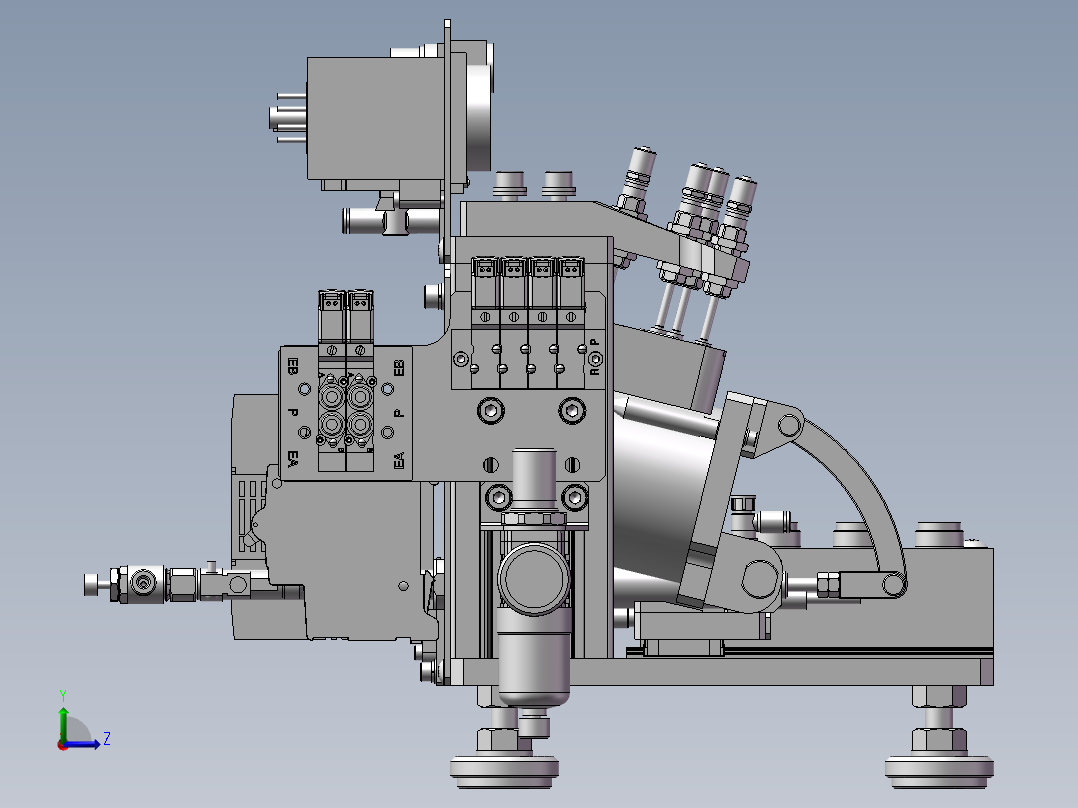Select the horizontal tube fitting below the housing

click(x=391, y=221)
